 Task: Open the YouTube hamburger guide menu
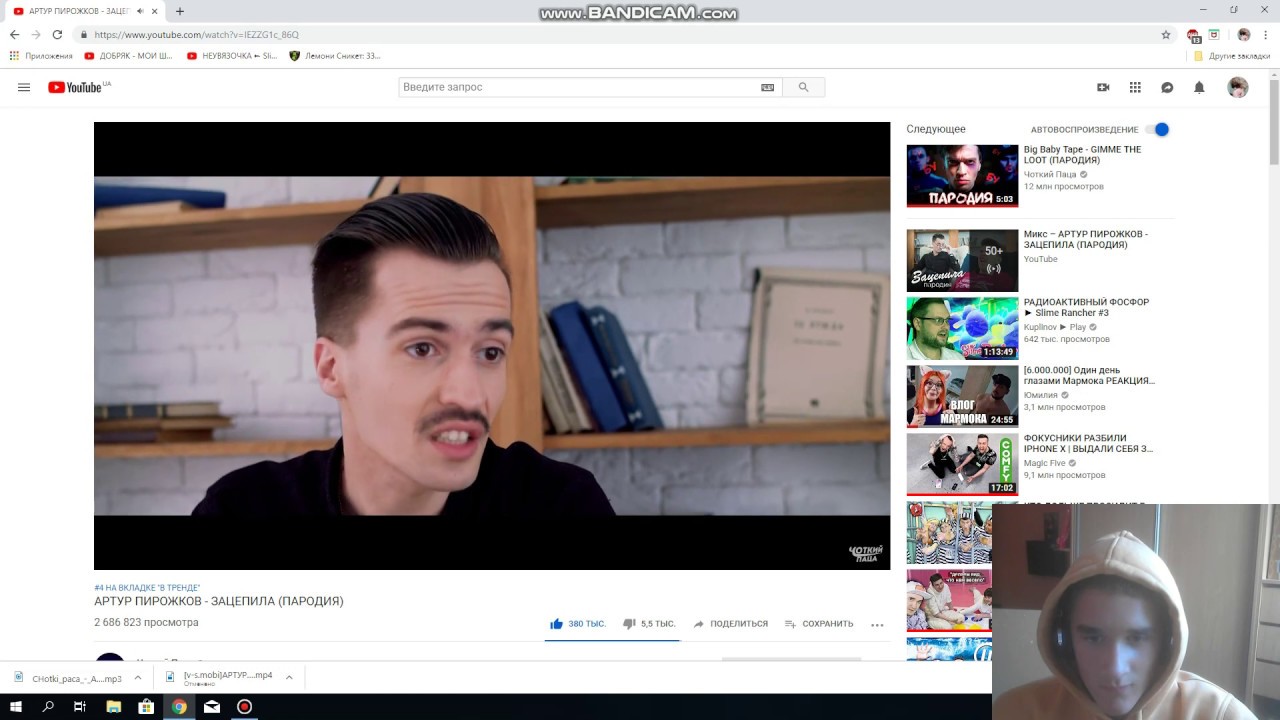click(24, 87)
